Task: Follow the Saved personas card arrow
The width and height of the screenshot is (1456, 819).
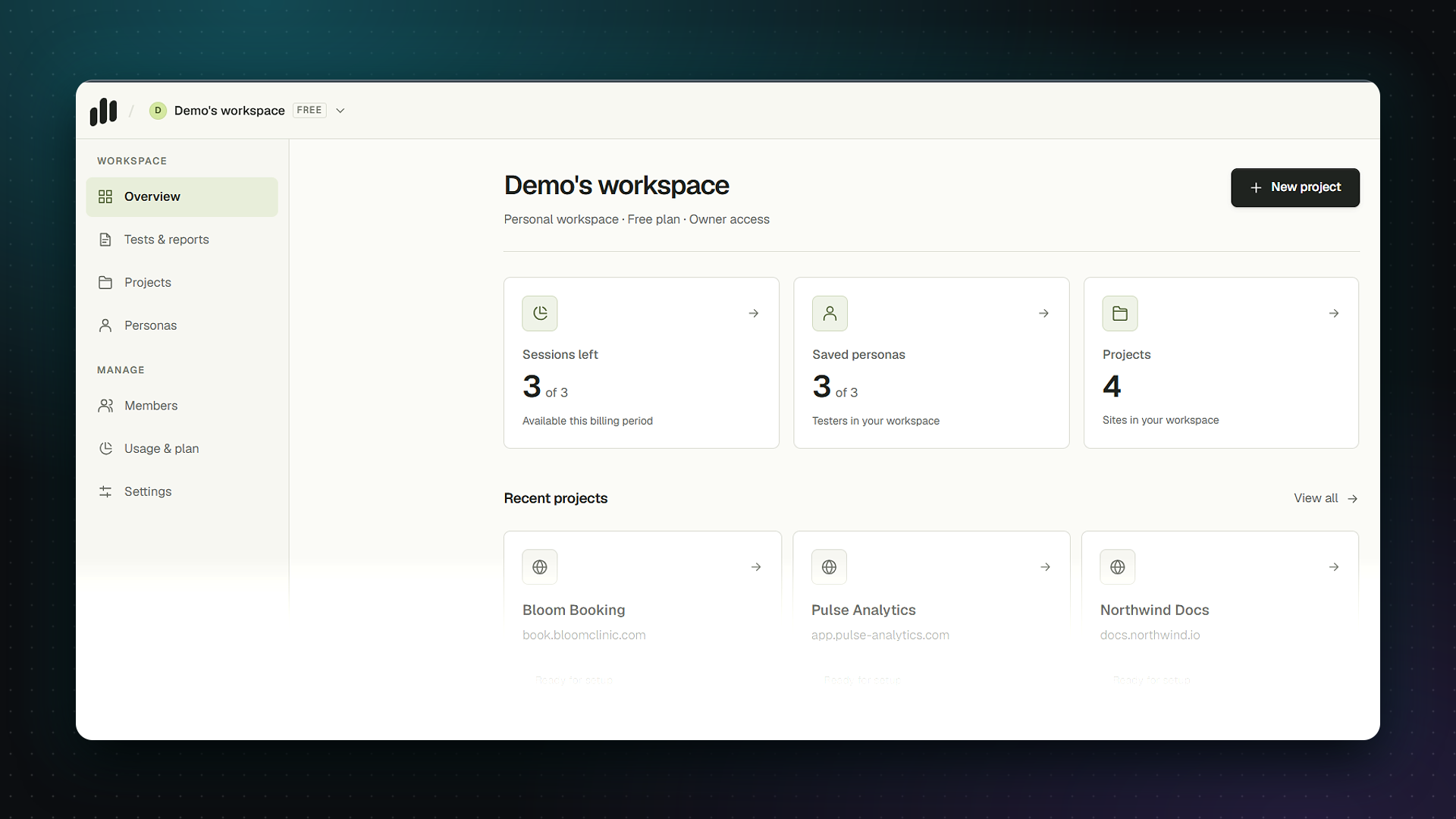Action: coord(1043,313)
